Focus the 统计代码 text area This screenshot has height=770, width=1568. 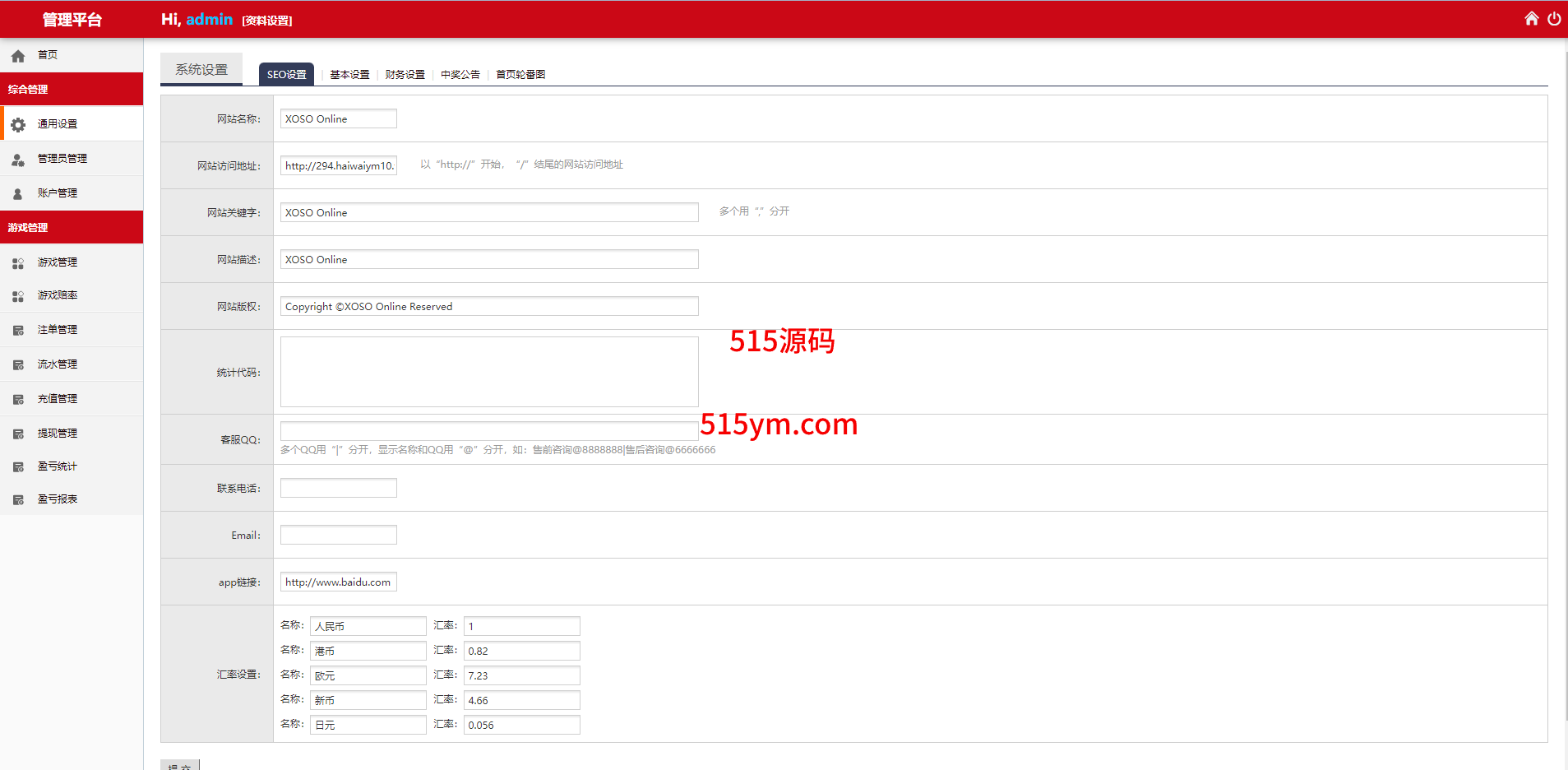(489, 372)
